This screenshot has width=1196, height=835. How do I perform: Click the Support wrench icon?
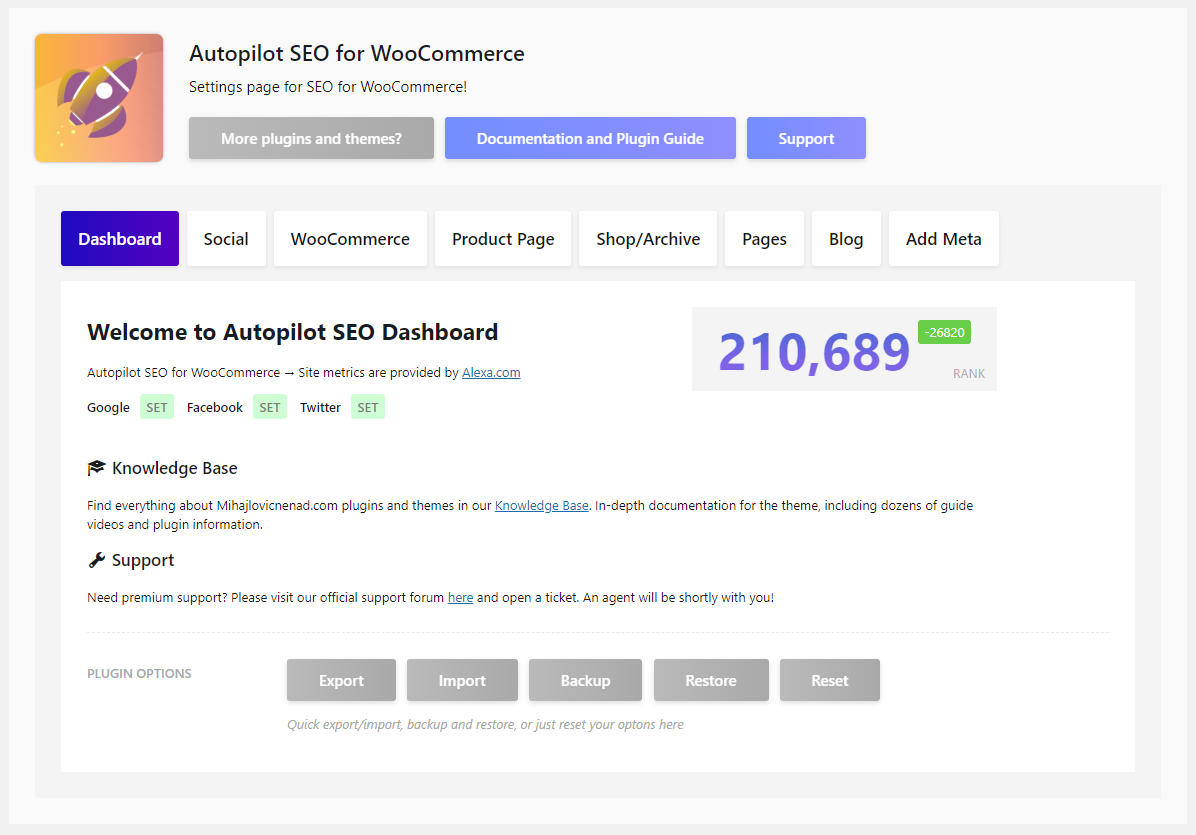96,560
